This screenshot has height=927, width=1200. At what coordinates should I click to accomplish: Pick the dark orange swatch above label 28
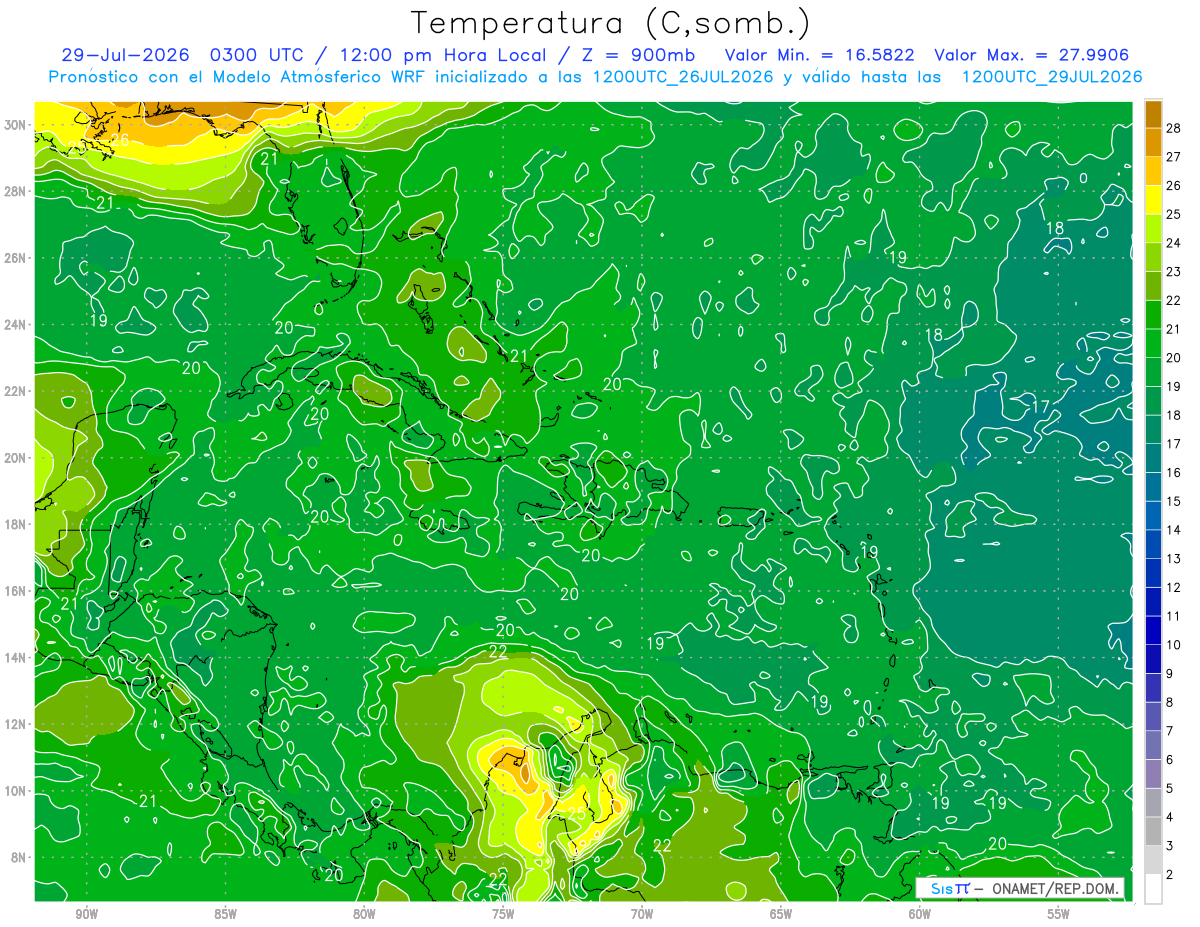[x=1153, y=113]
